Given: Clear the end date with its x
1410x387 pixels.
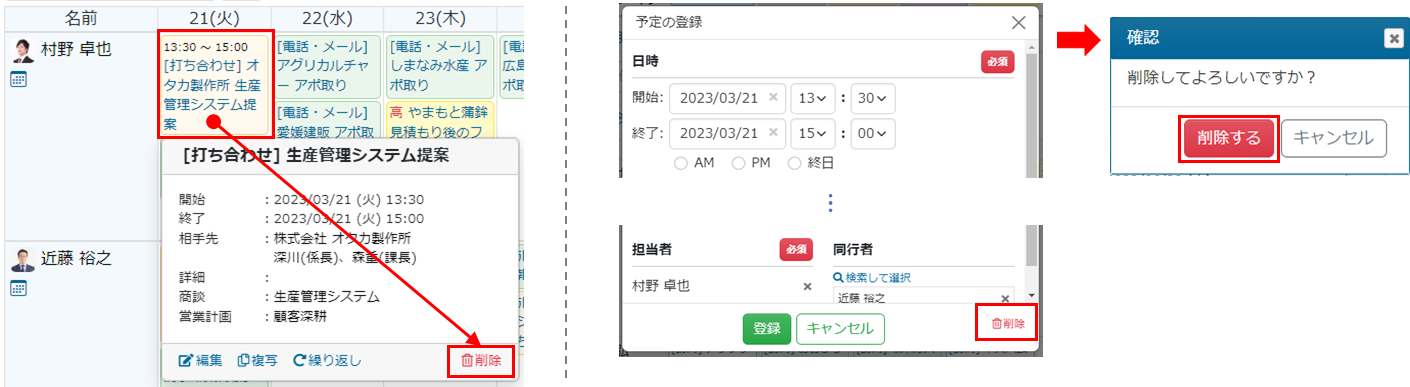Looking at the screenshot, I should click(x=772, y=132).
